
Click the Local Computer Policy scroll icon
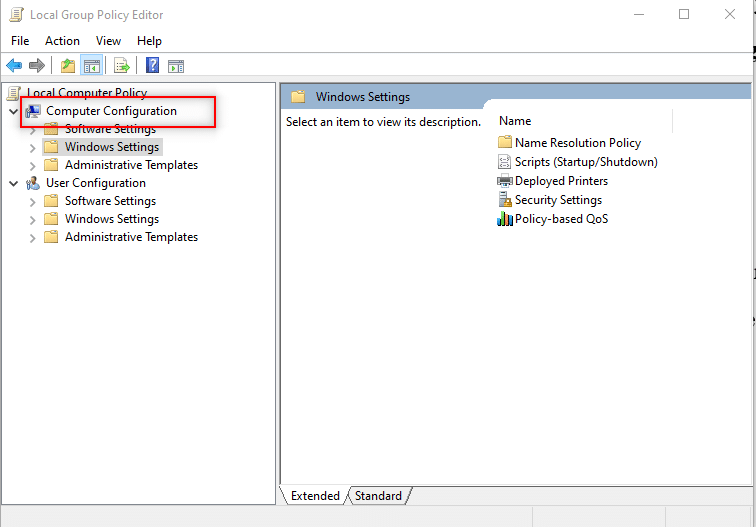pyautogui.click(x=14, y=93)
